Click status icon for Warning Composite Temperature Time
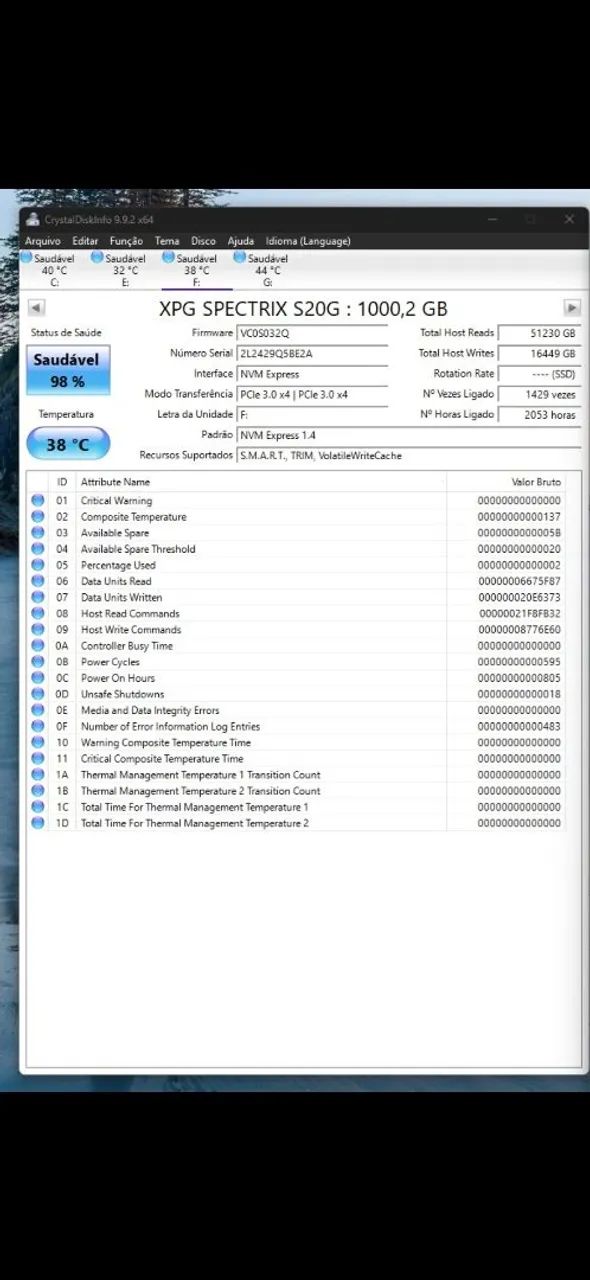The height and width of the screenshot is (1280, 590). (x=38, y=742)
